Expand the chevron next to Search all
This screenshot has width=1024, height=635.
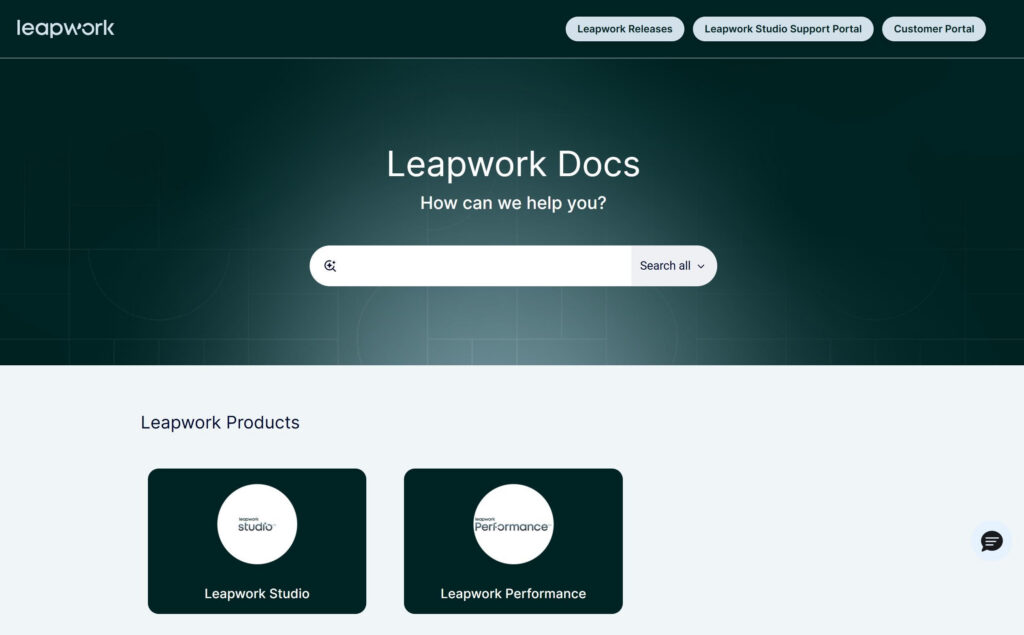701,267
